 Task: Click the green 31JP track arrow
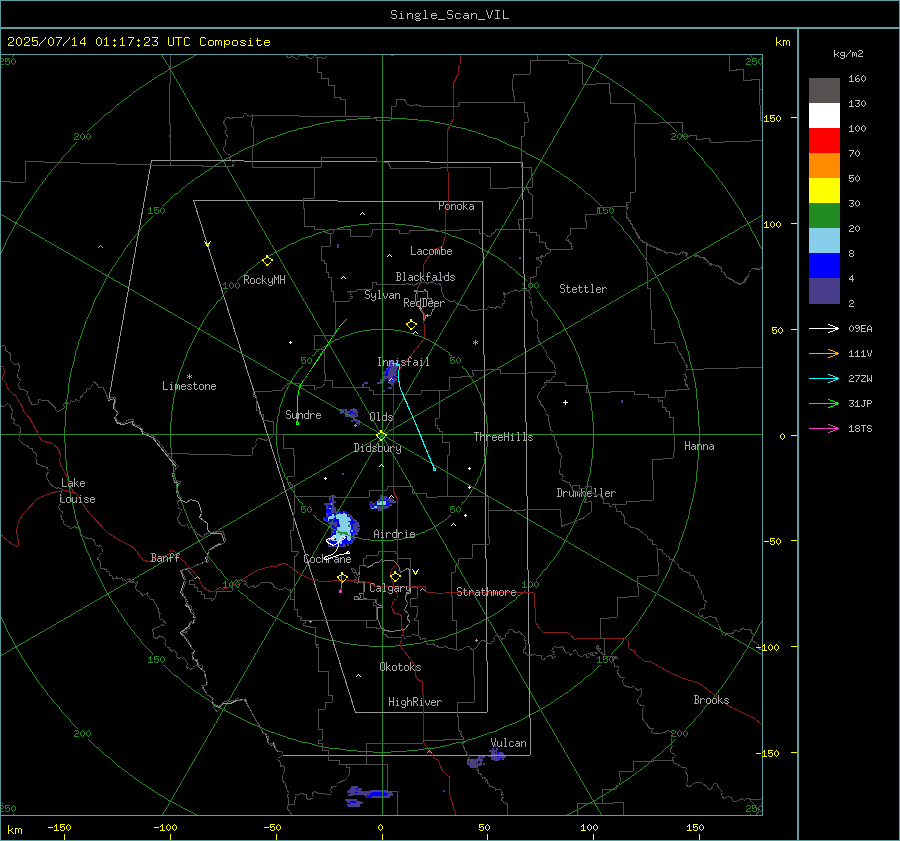click(x=824, y=404)
